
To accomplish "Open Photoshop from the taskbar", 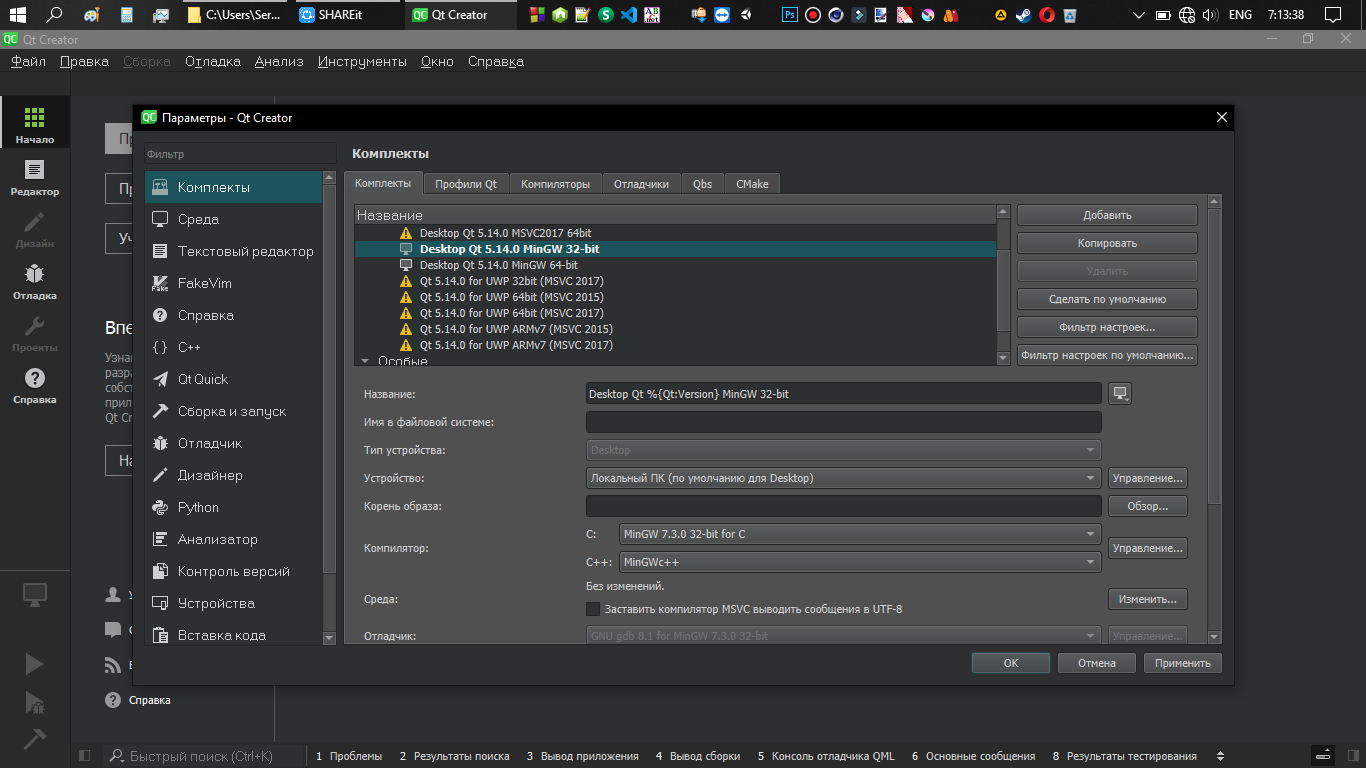I will 790,15.
